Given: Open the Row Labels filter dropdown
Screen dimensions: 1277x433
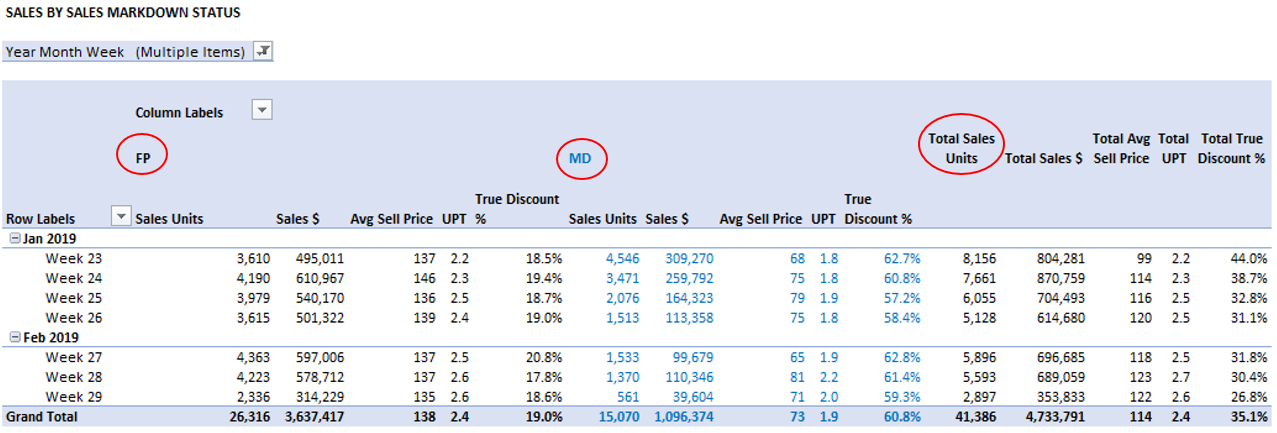Looking at the screenshot, I should (120, 217).
